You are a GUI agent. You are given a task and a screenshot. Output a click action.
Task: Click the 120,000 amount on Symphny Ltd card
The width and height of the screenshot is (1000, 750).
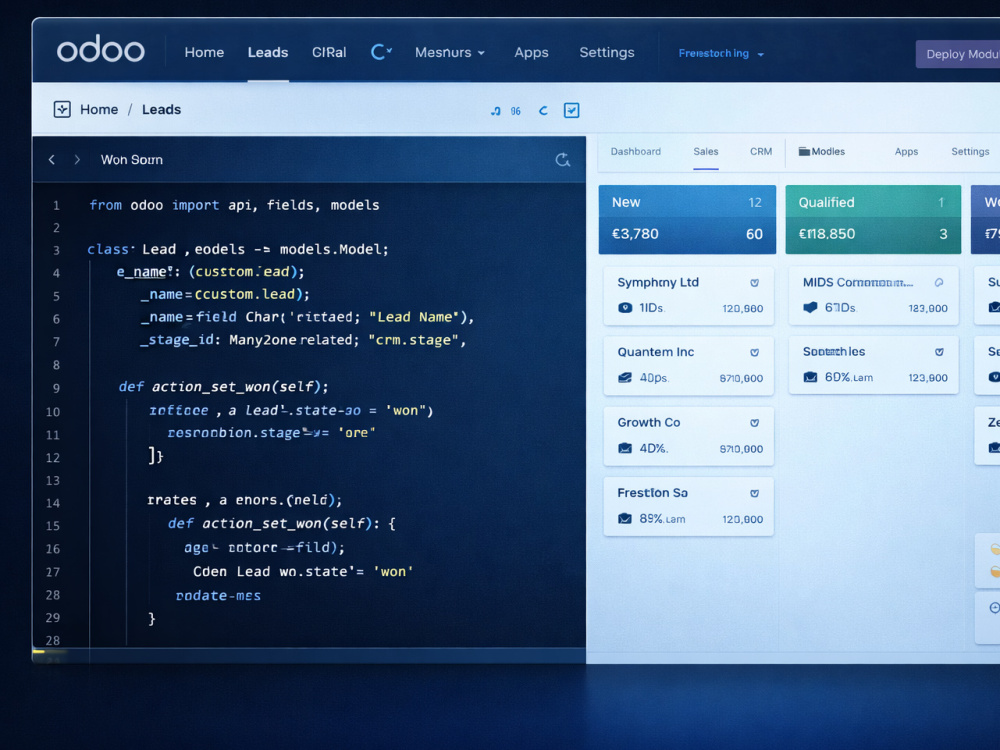coord(742,309)
